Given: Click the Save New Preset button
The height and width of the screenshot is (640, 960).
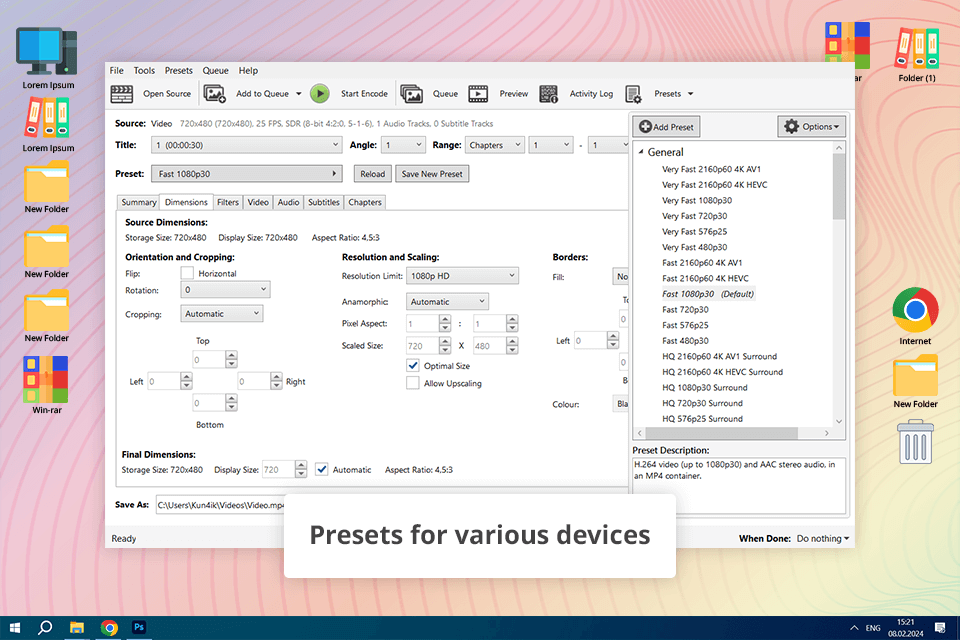Looking at the screenshot, I should pos(432,174).
